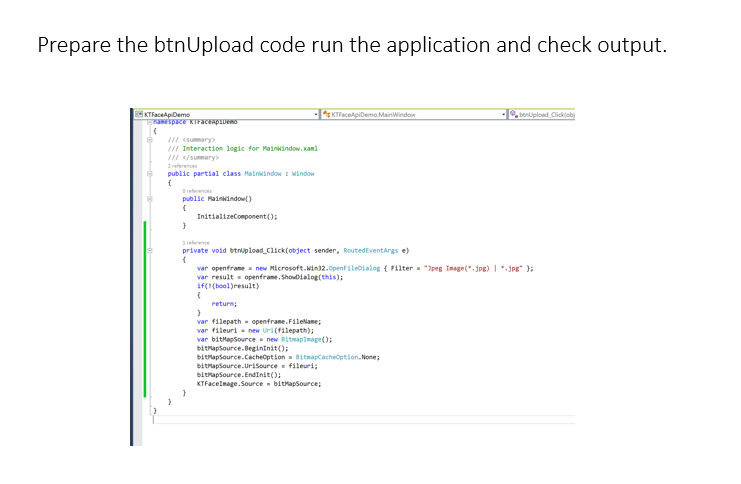Click the method icon beside btnUpload_Click in navigation bar
The height and width of the screenshot is (484, 741).
[x=513, y=115]
